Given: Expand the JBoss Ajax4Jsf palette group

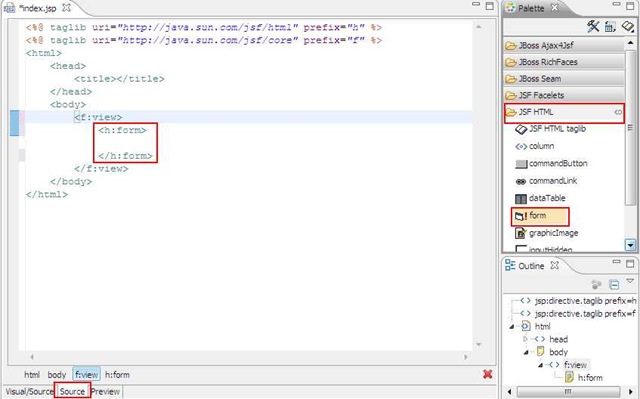Looking at the screenshot, I should [x=564, y=45].
